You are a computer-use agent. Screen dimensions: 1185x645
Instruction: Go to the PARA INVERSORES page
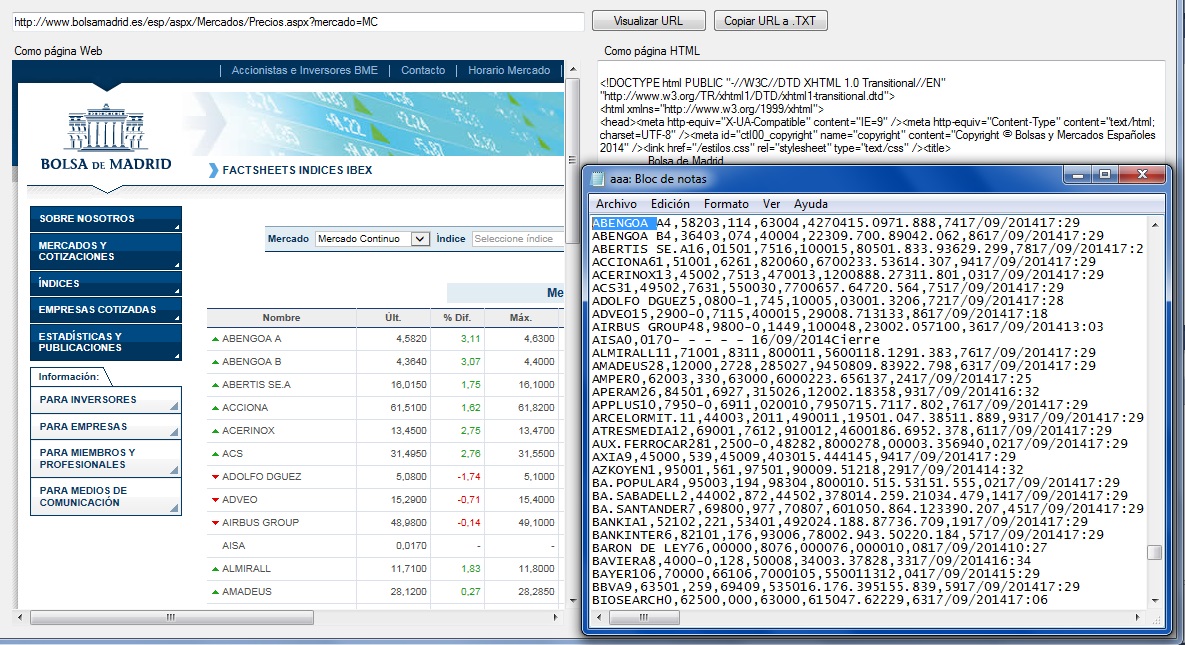[x=106, y=399]
